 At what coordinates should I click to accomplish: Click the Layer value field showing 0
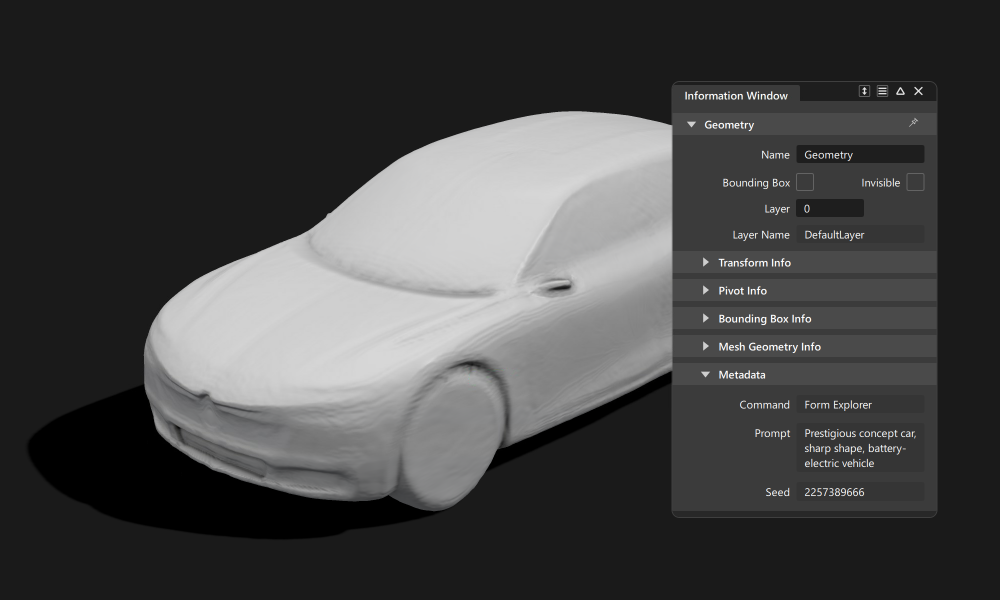(x=829, y=207)
